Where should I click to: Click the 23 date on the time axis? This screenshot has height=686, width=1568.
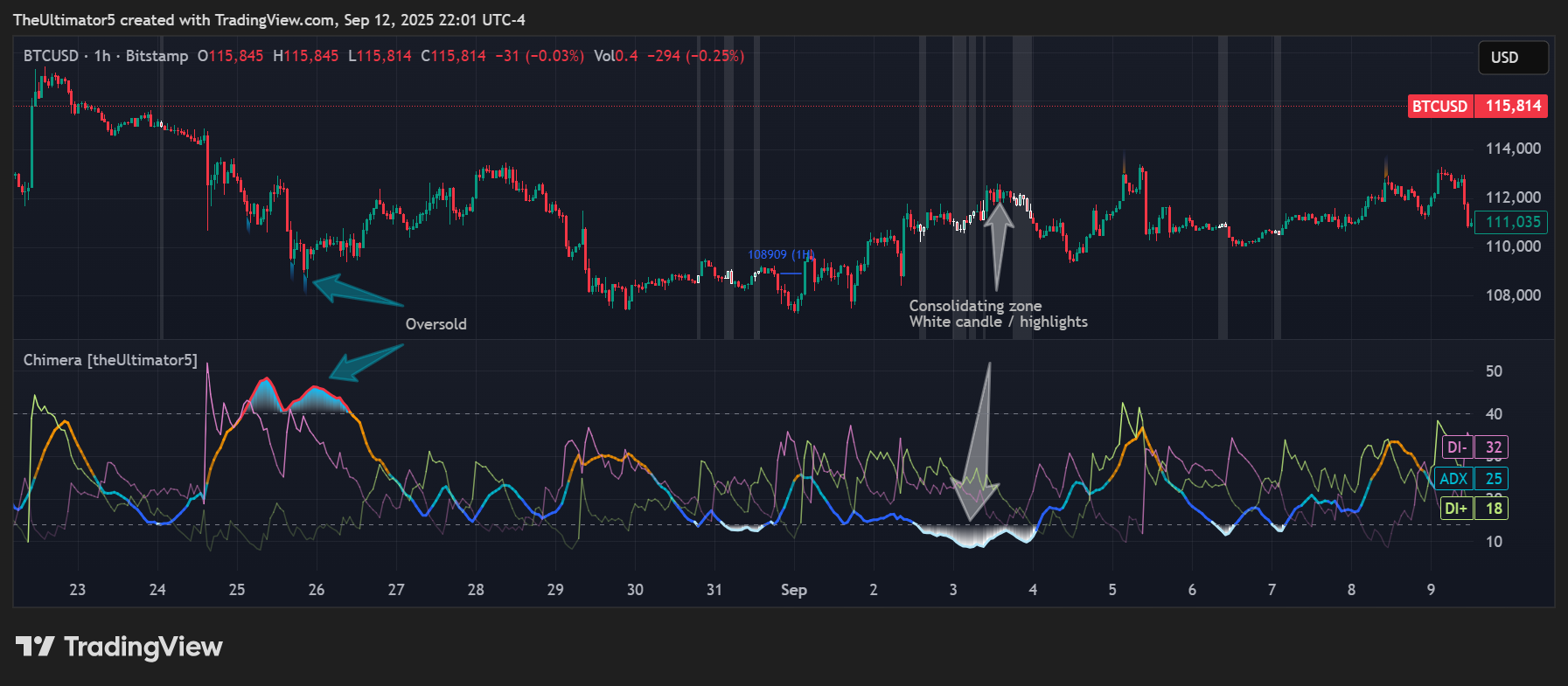(x=78, y=590)
